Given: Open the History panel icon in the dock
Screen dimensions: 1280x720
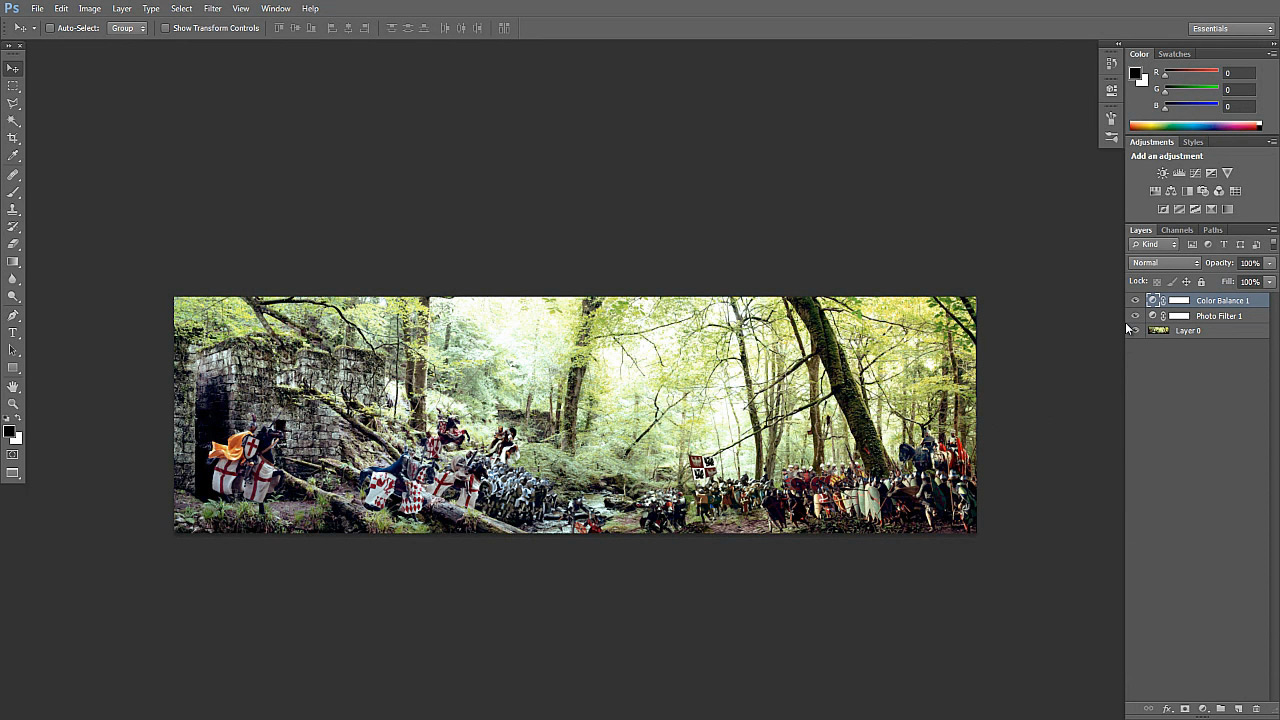Looking at the screenshot, I should 1111,64.
